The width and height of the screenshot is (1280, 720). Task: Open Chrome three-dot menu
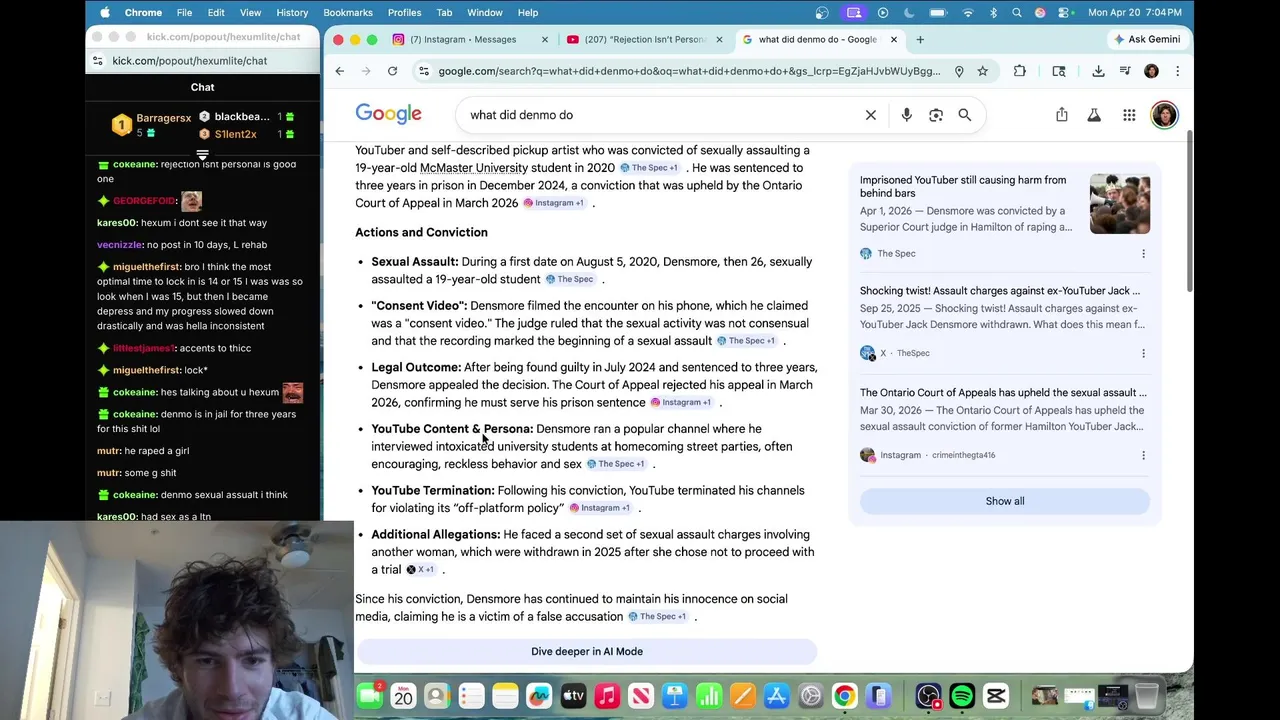[x=1177, y=71]
